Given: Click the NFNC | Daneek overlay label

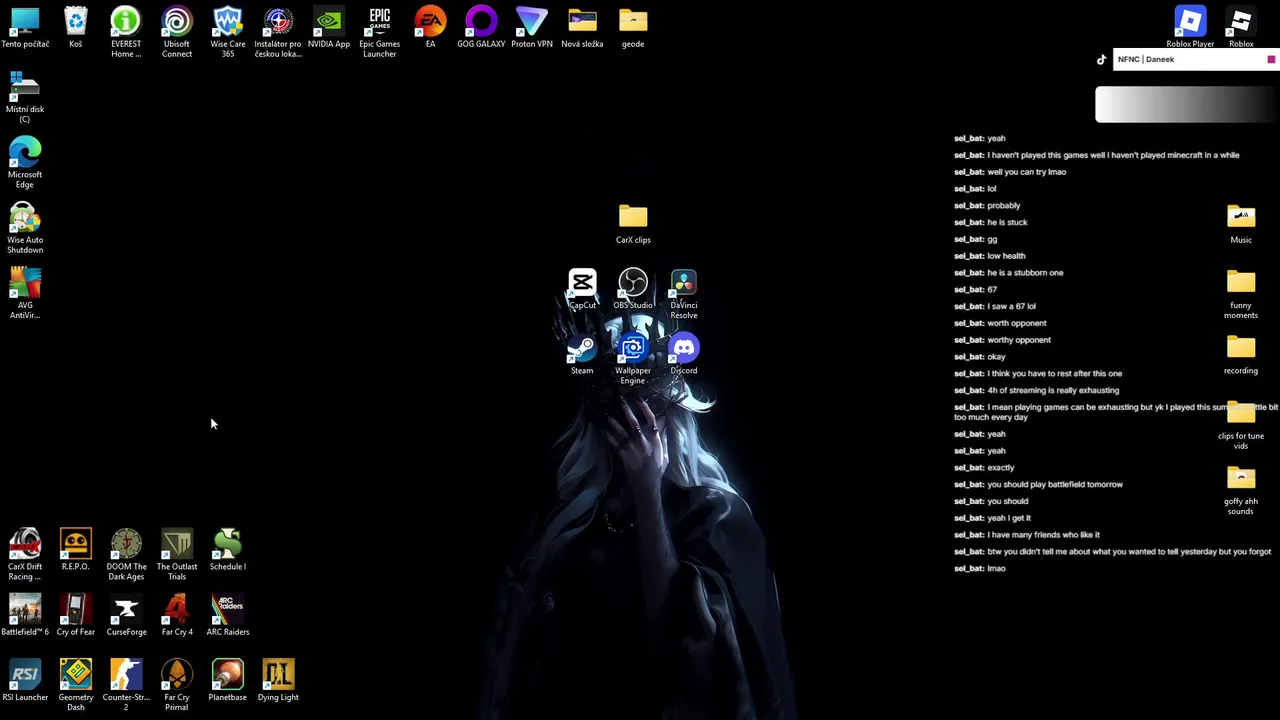Looking at the screenshot, I should pos(1146,59).
